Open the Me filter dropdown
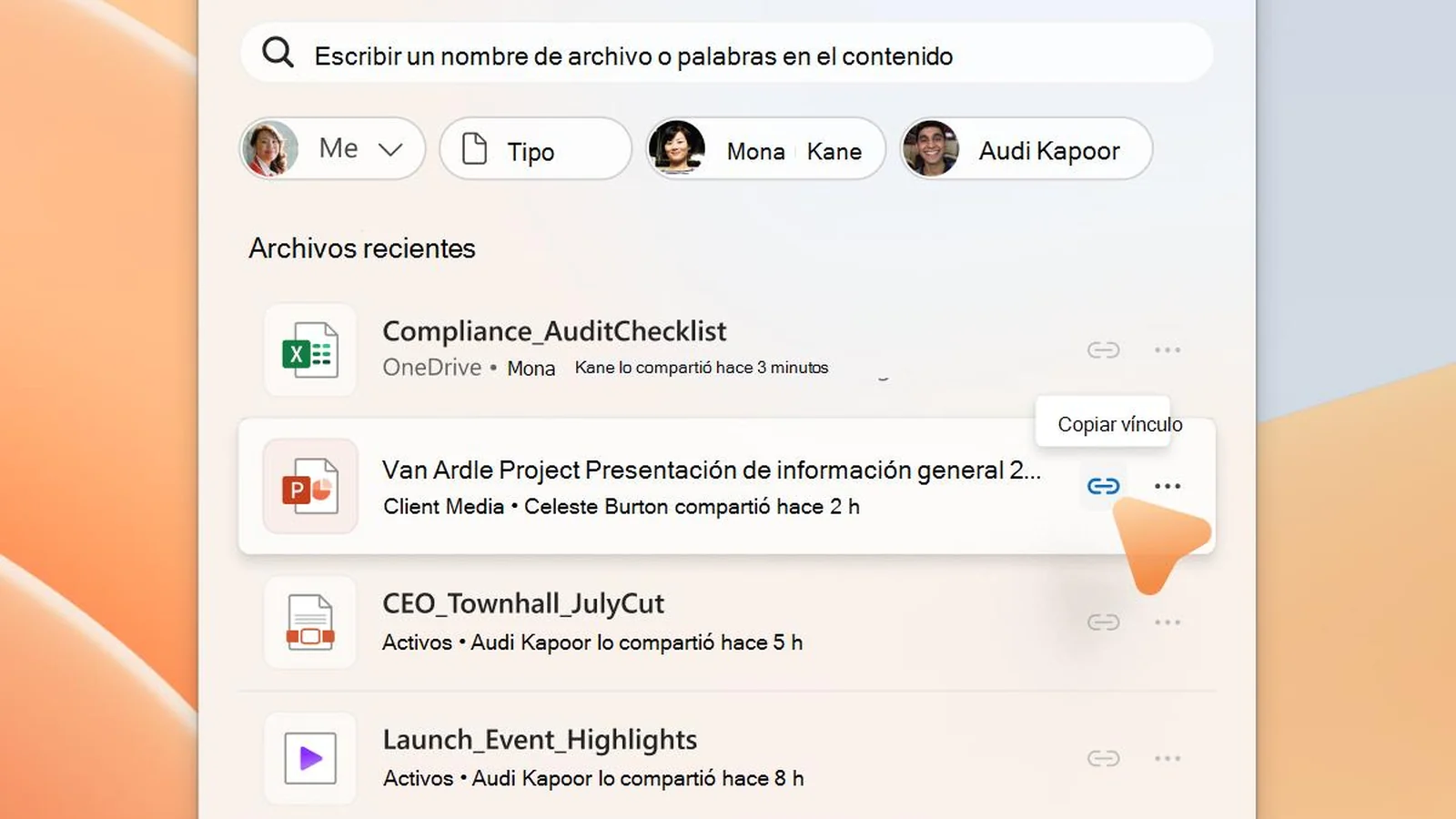Image resolution: width=1456 pixels, height=819 pixels. (332, 148)
